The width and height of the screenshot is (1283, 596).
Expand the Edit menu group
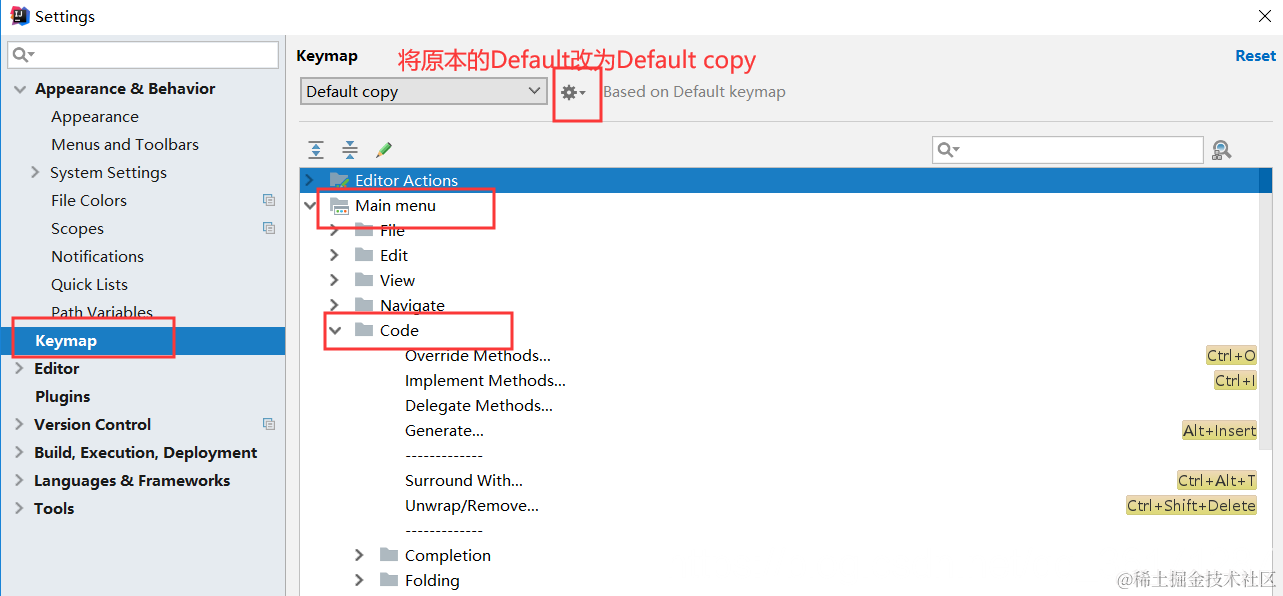coord(335,255)
